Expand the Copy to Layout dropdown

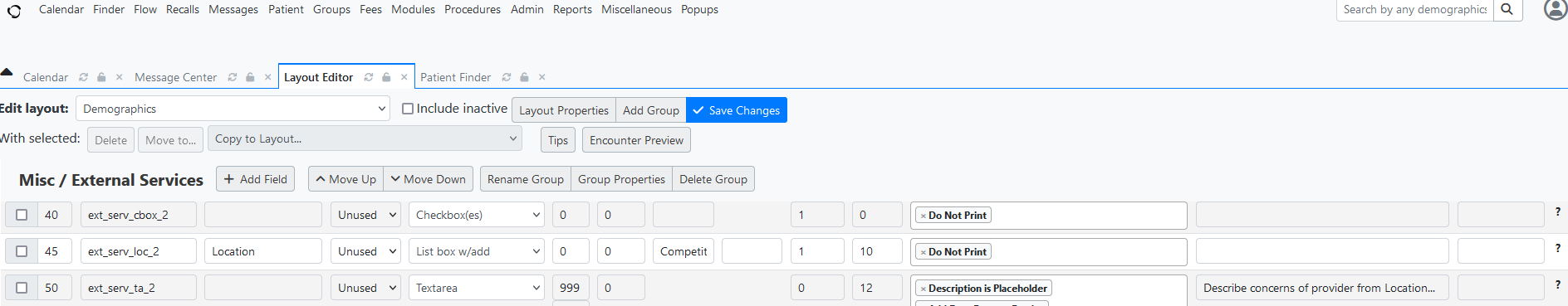[365, 138]
